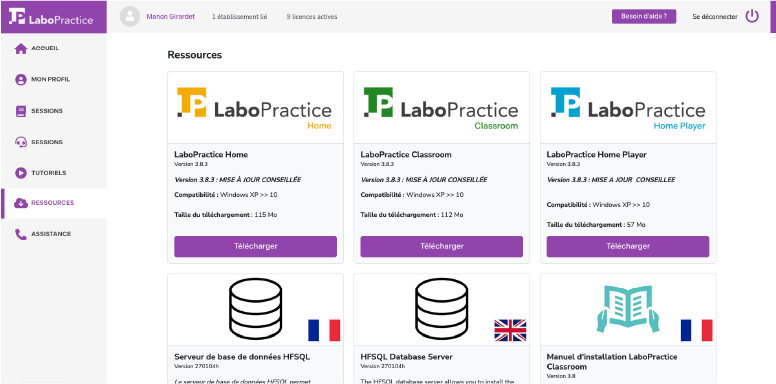
Task: Click the French flag on Serveur HFSQL card
Action: 324,330
